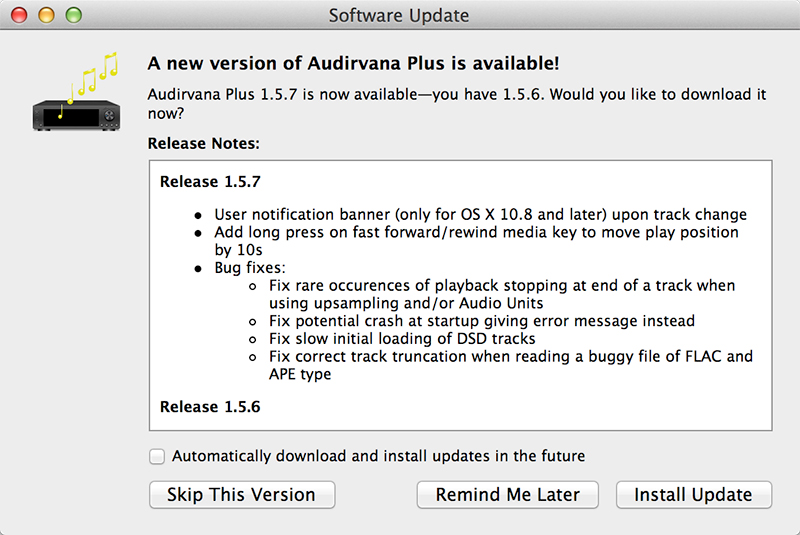The width and height of the screenshot is (800, 535).
Task: Close the Software Update window
Action: (19, 15)
